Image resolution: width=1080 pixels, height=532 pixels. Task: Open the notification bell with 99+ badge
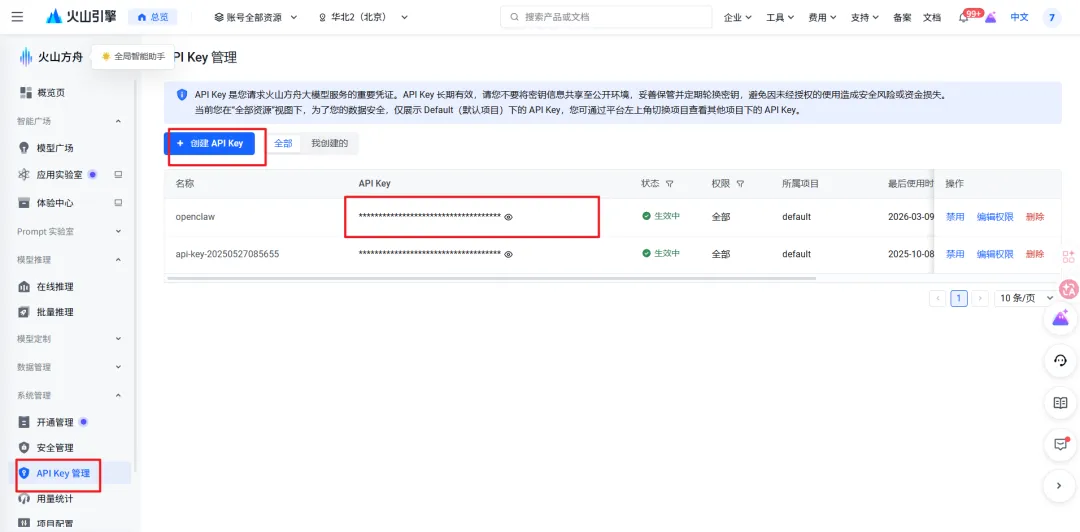click(964, 17)
